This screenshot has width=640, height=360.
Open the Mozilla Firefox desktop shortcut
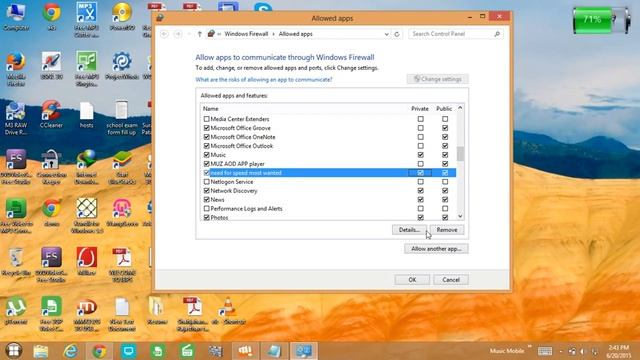(x=16, y=68)
